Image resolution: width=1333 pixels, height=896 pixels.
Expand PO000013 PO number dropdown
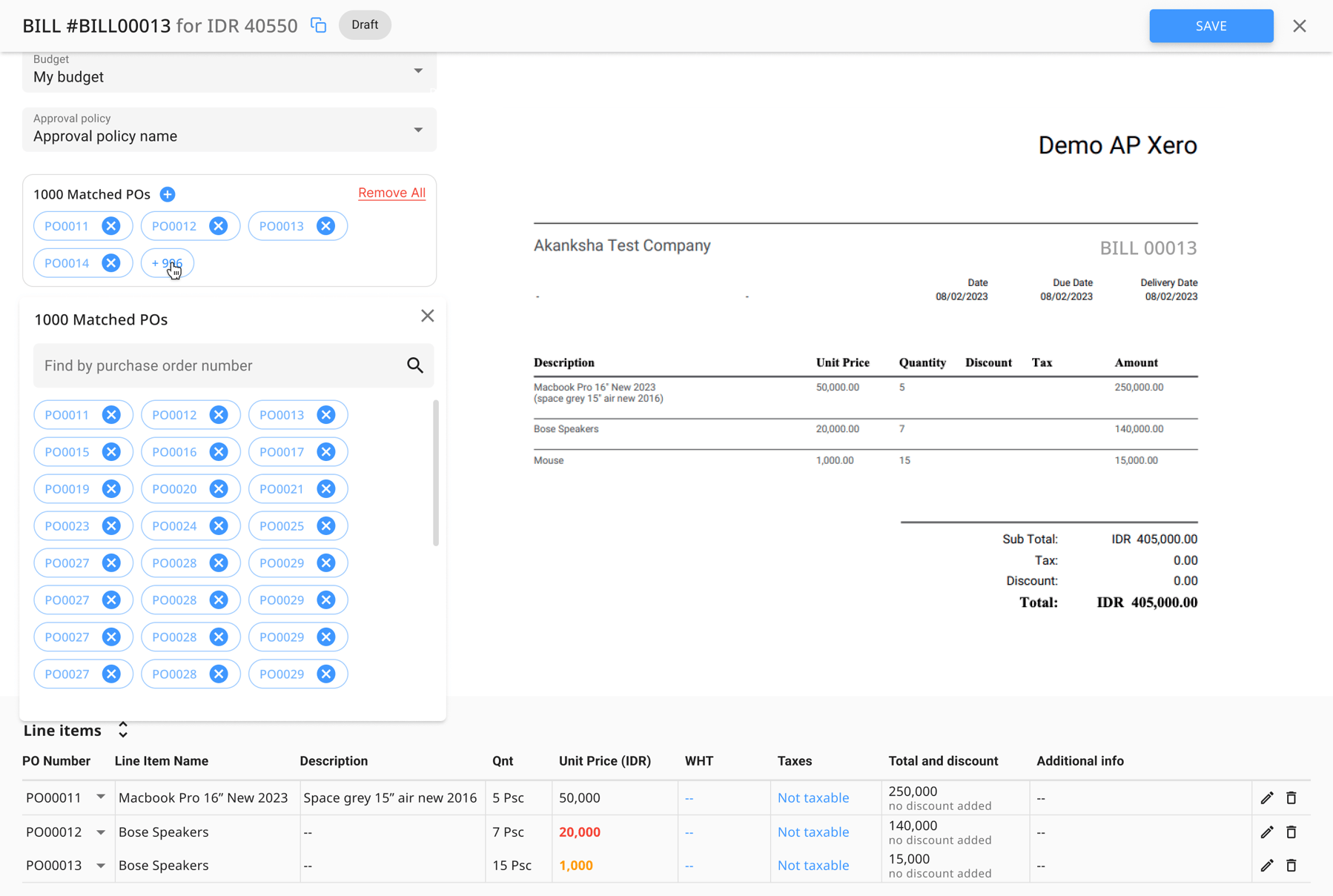(101, 866)
